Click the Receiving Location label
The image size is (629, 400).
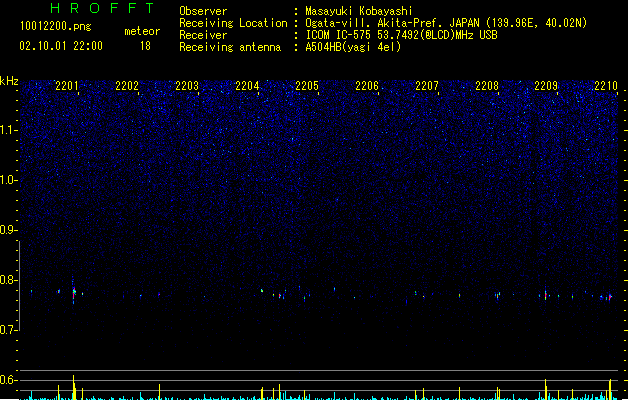(233, 23)
